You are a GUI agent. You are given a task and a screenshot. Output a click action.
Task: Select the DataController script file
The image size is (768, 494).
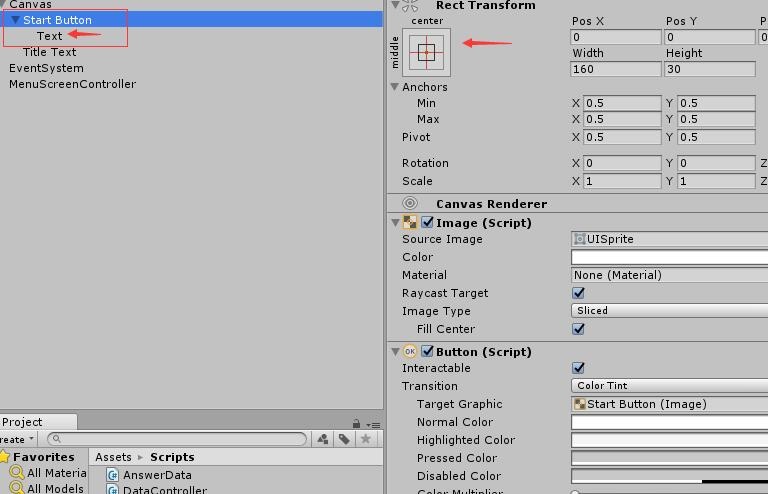coord(165,490)
